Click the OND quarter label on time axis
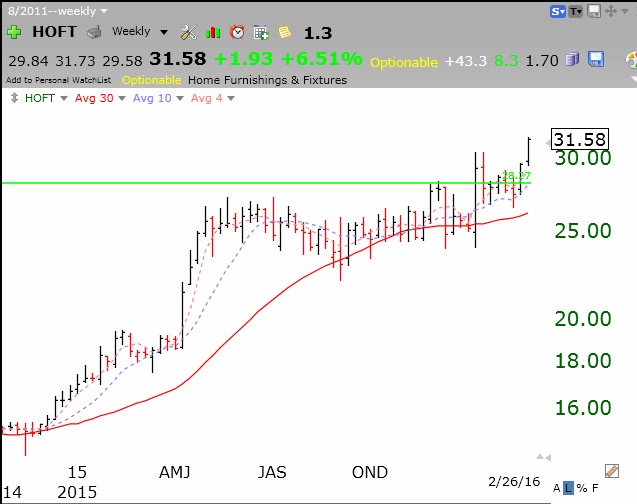 370,472
